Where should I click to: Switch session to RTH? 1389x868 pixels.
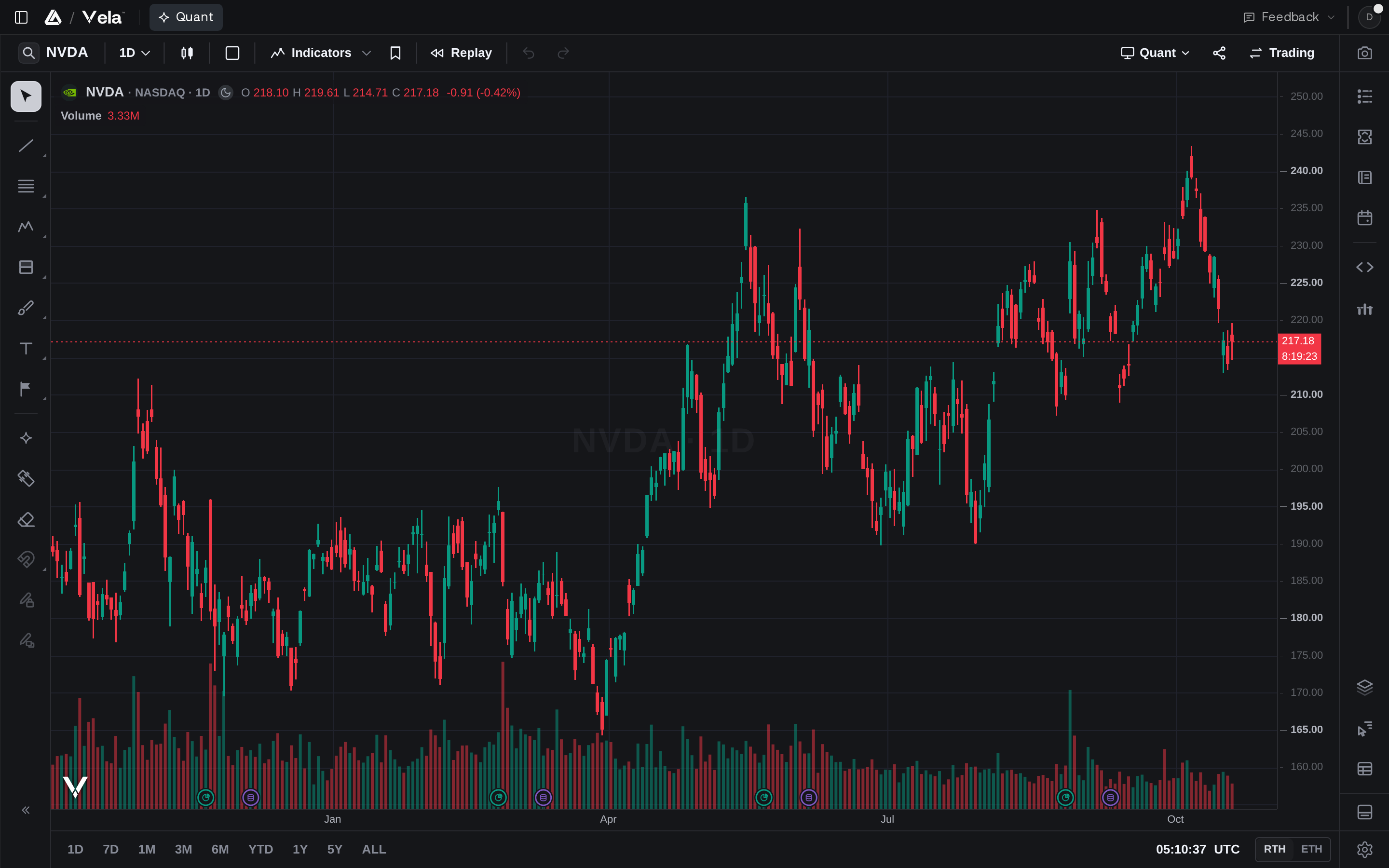pyautogui.click(x=1274, y=849)
